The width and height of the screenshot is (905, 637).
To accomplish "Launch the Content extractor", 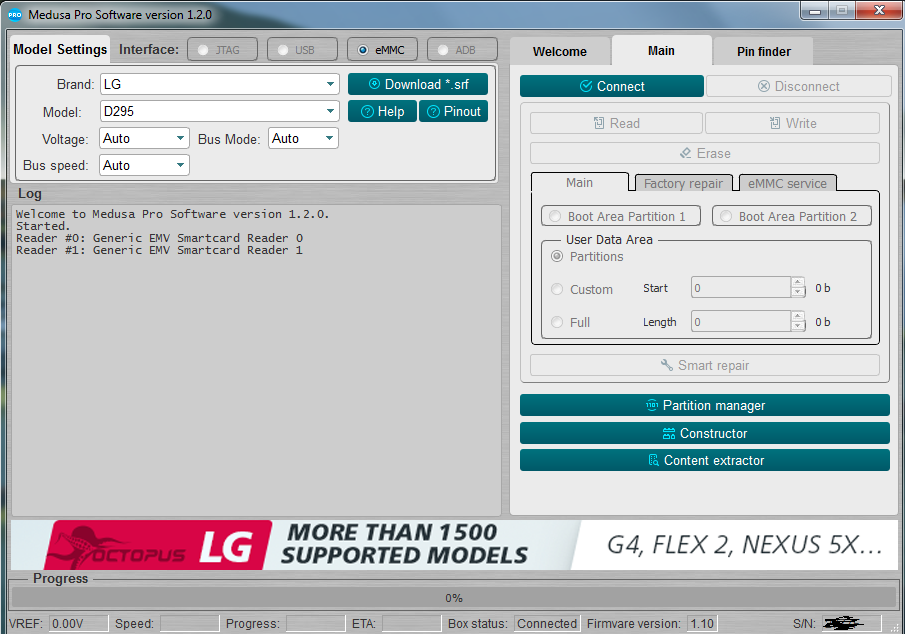I will [705, 460].
